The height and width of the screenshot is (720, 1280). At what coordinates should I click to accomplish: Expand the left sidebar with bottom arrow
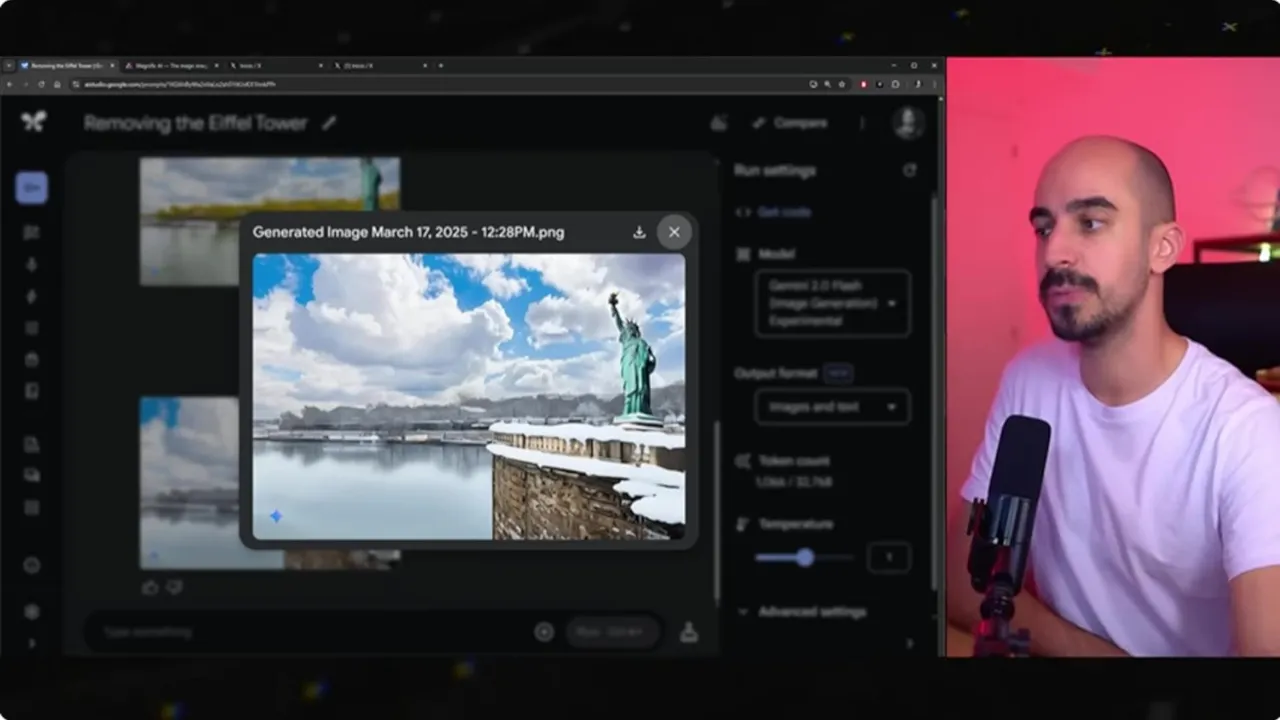(32, 643)
